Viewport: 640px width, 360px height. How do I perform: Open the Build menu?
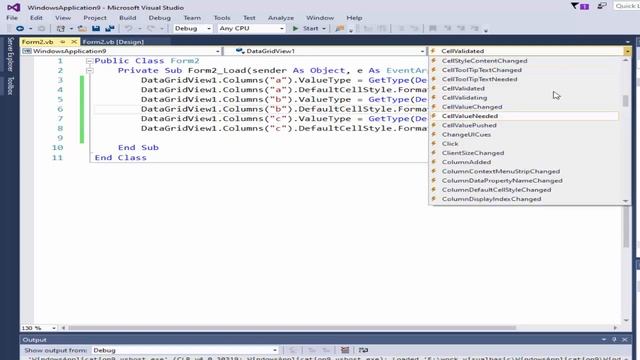[127, 18]
